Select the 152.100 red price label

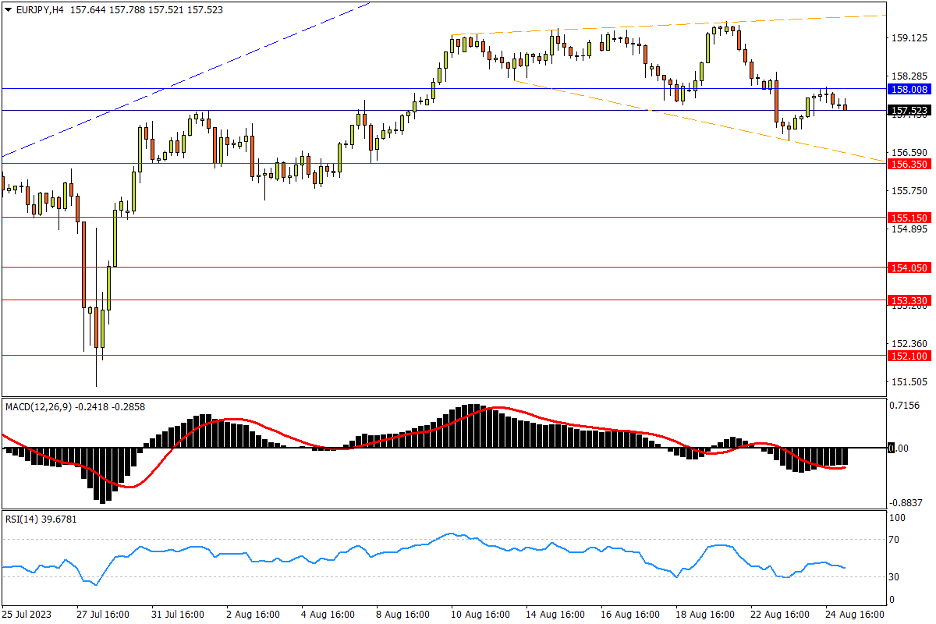click(909, 356)
